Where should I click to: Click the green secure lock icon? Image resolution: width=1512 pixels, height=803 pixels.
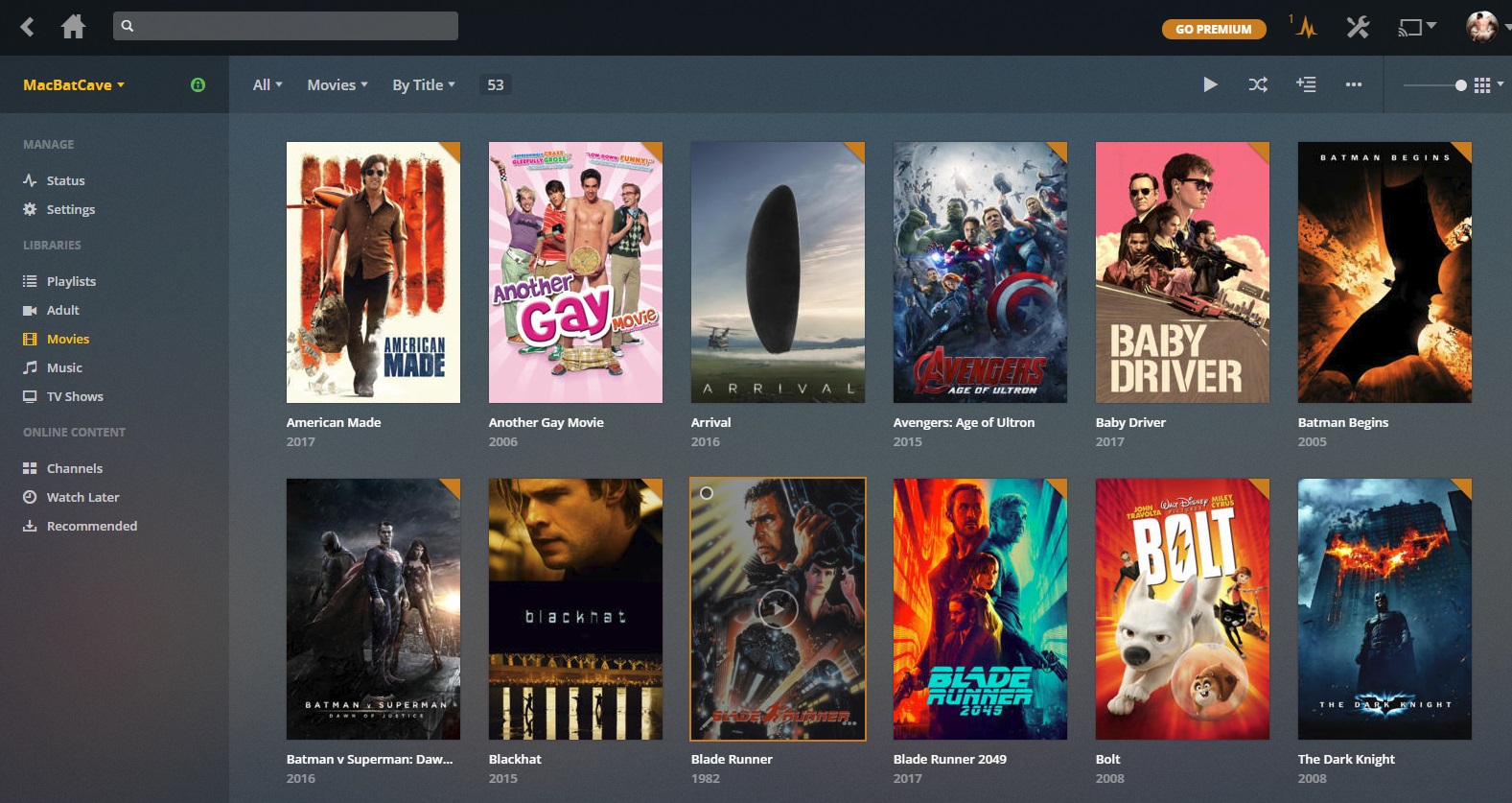(198, 84)
